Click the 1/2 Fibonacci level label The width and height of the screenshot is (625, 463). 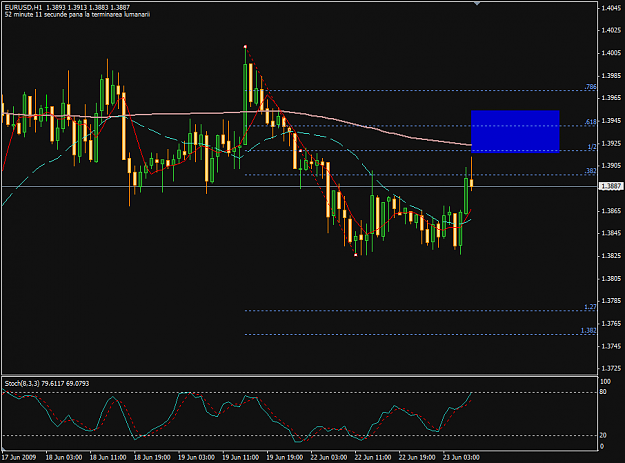592,147
